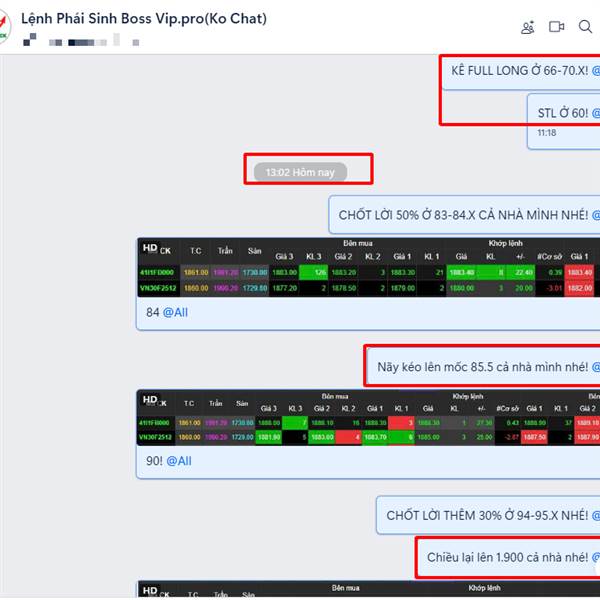Click the group avatar picture
The image size is (600, 600).
coord(4,26)
